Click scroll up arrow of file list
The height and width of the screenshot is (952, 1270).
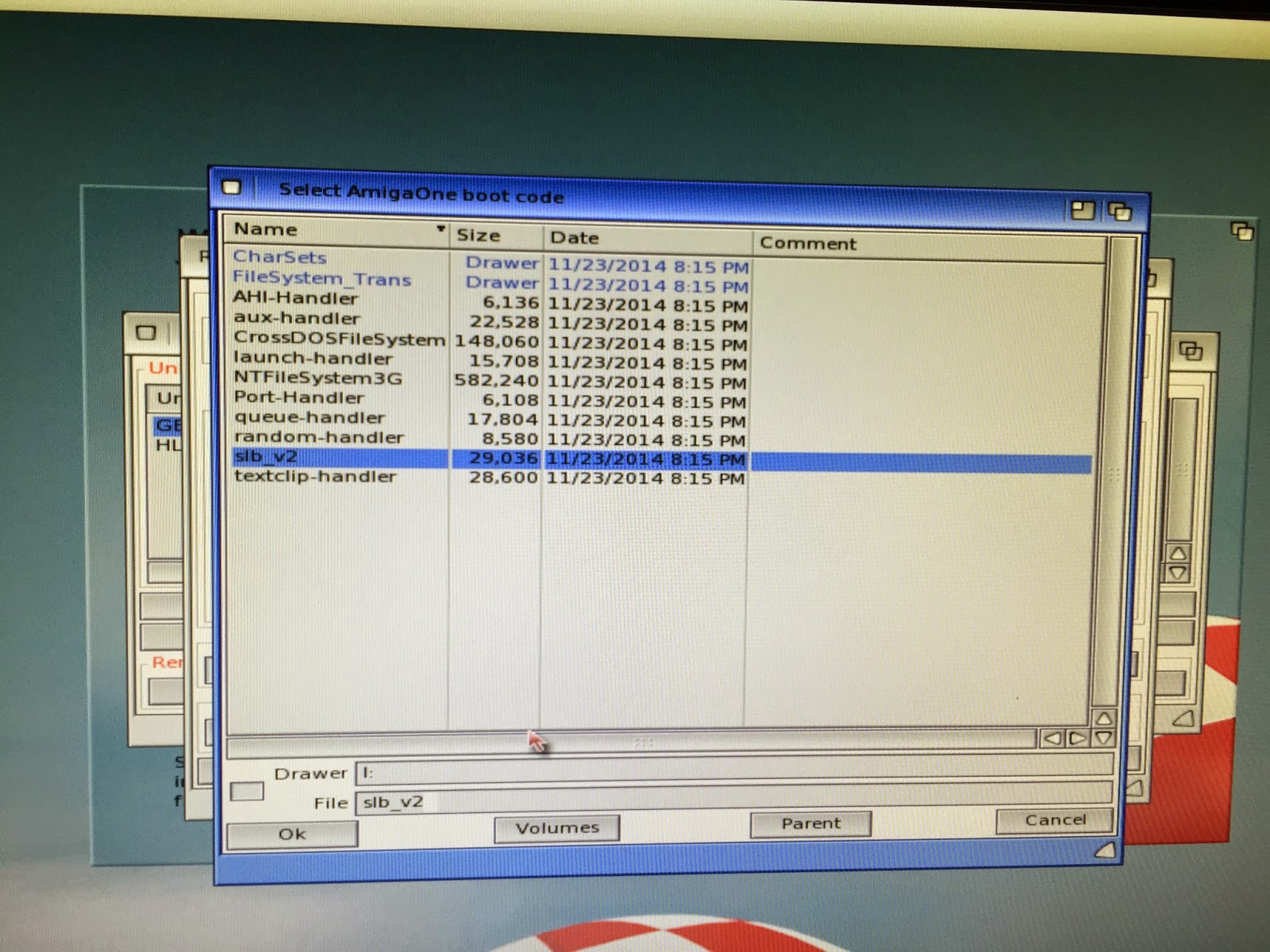click(1103, 719)
